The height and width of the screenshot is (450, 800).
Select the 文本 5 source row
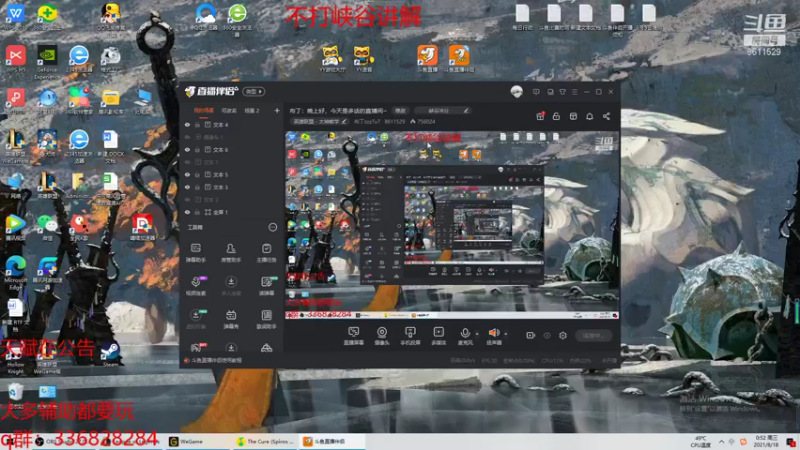231,174
